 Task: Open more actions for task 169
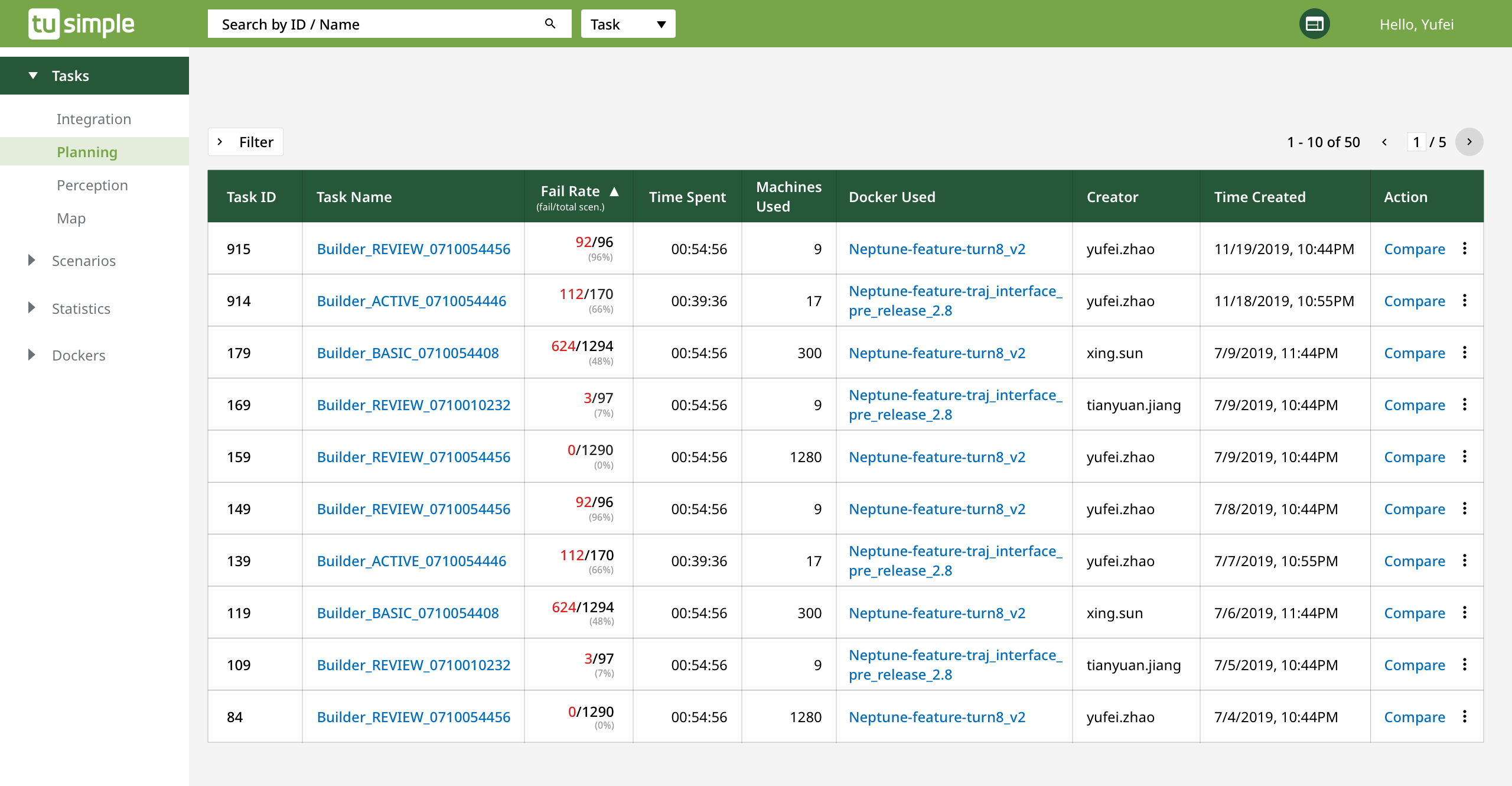pos(1465,404)
